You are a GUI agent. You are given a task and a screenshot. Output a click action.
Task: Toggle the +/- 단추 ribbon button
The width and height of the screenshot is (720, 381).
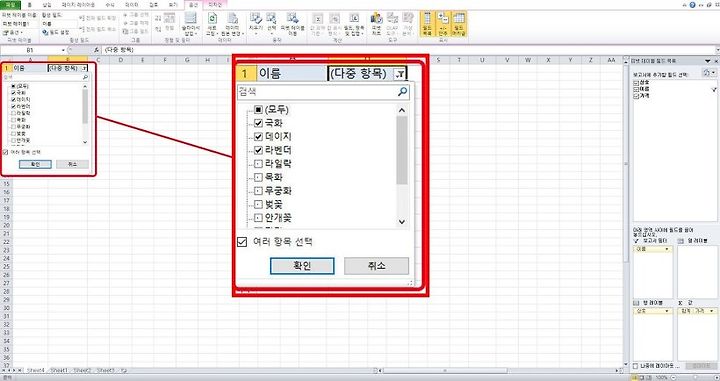click(x=443, y=24)
